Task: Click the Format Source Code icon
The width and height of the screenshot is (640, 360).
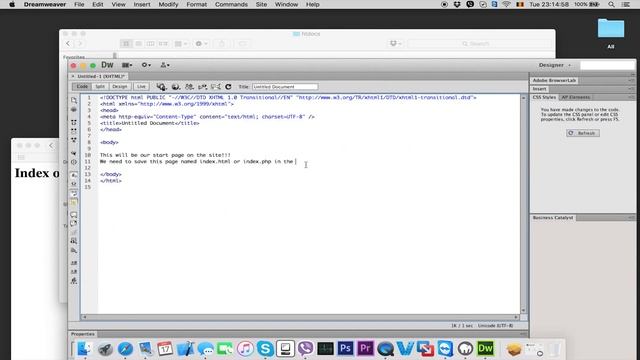Action: 74,281
